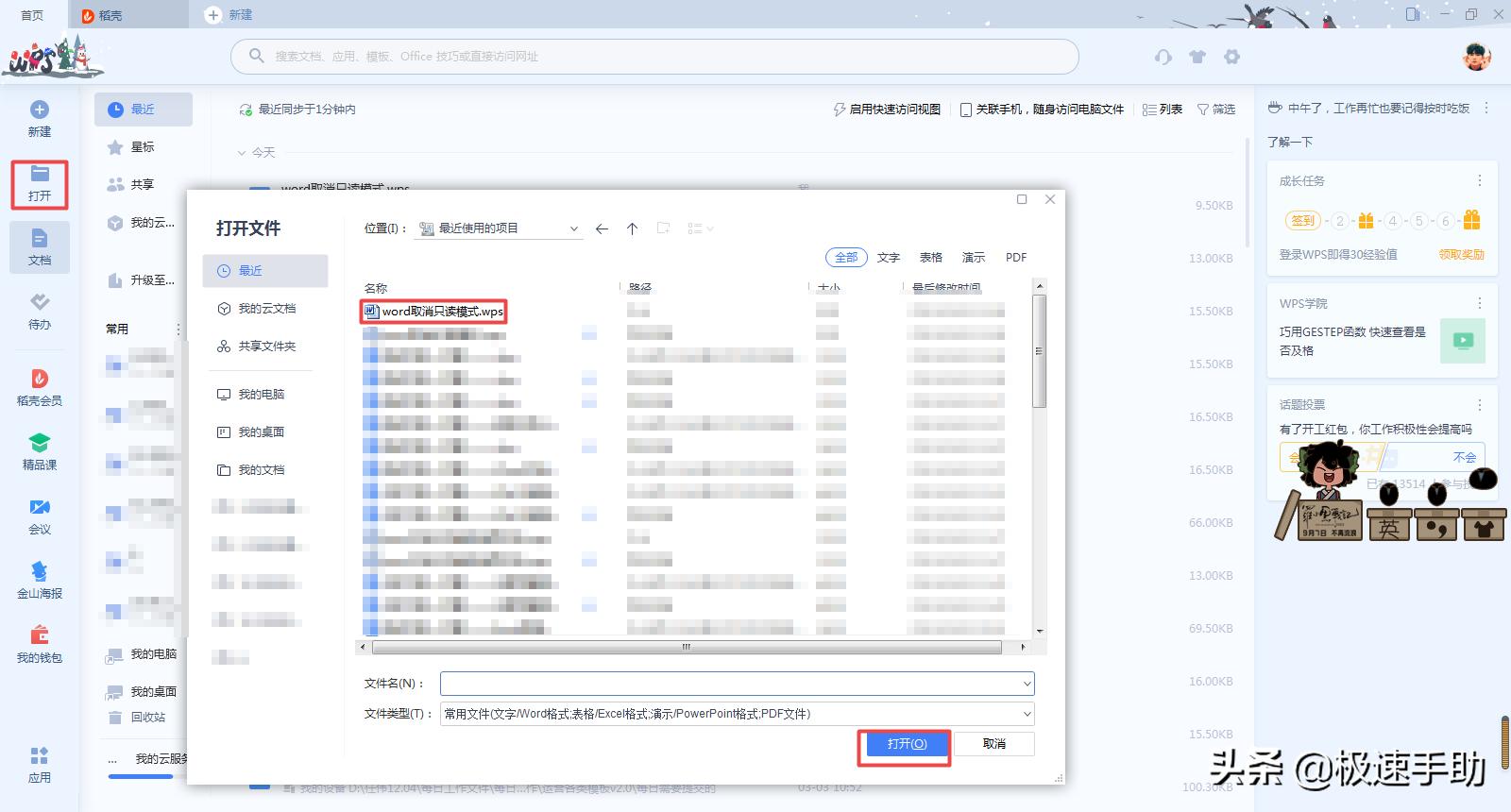The height and width of the screenshot is (812, 1511).
Task: Open the 打开 folder icon in sidebar
Action: pos(40,174)
